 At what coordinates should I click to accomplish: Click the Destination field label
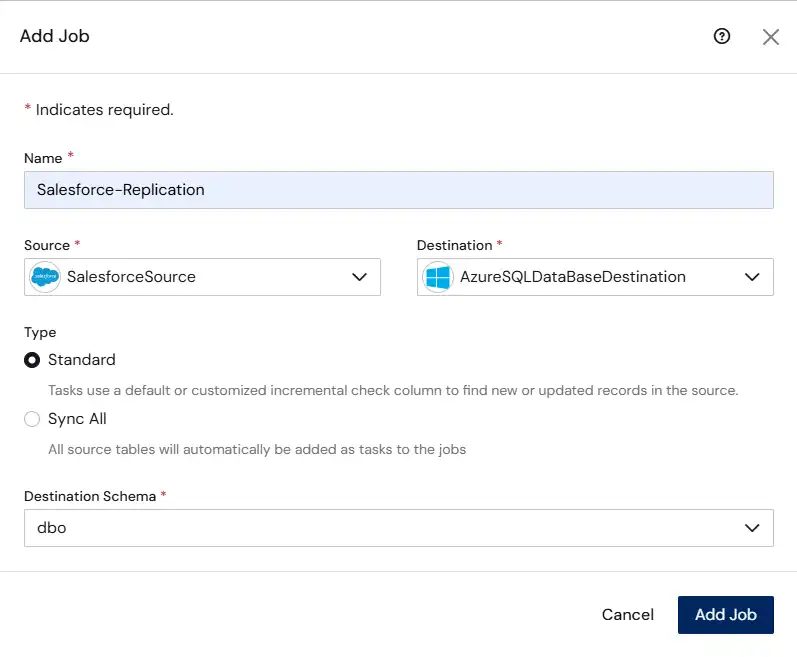coord(454,245)
